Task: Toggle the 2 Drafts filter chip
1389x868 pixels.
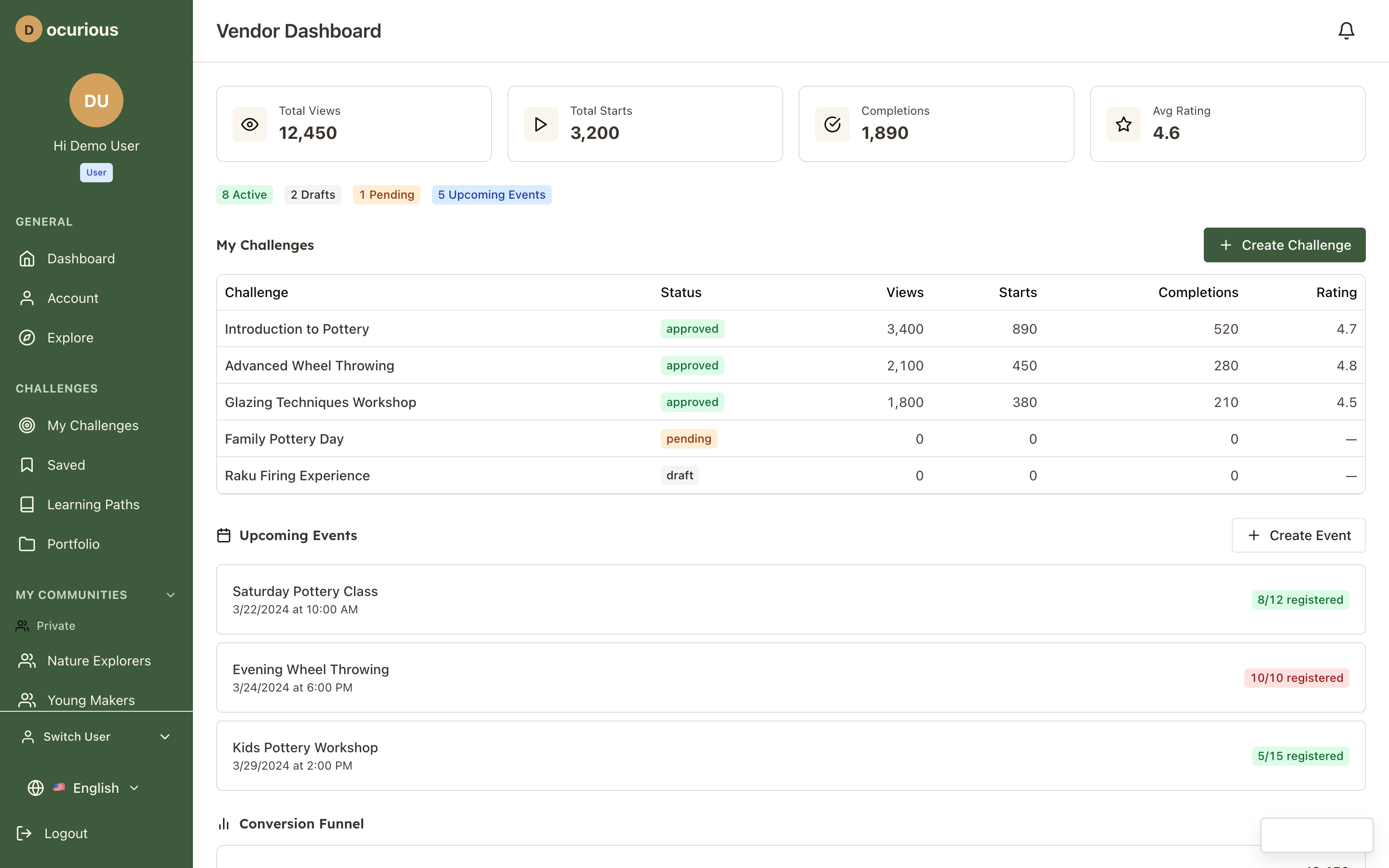Action: coord(312,195)
